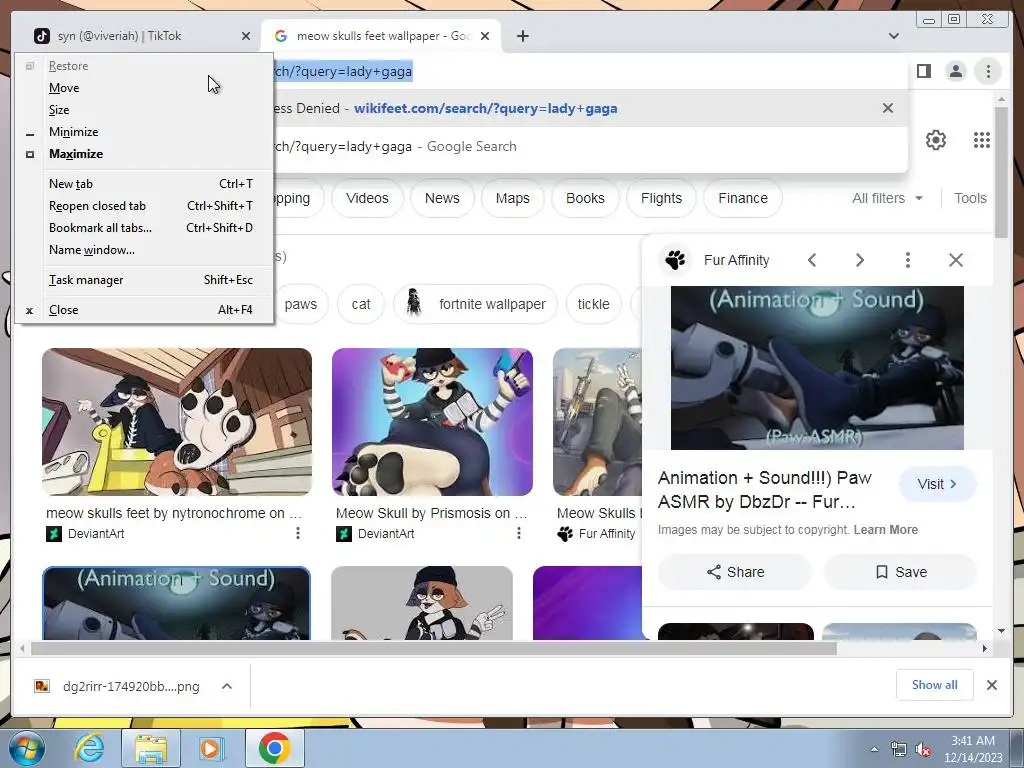Show all downloads

[x=935, y=685]
